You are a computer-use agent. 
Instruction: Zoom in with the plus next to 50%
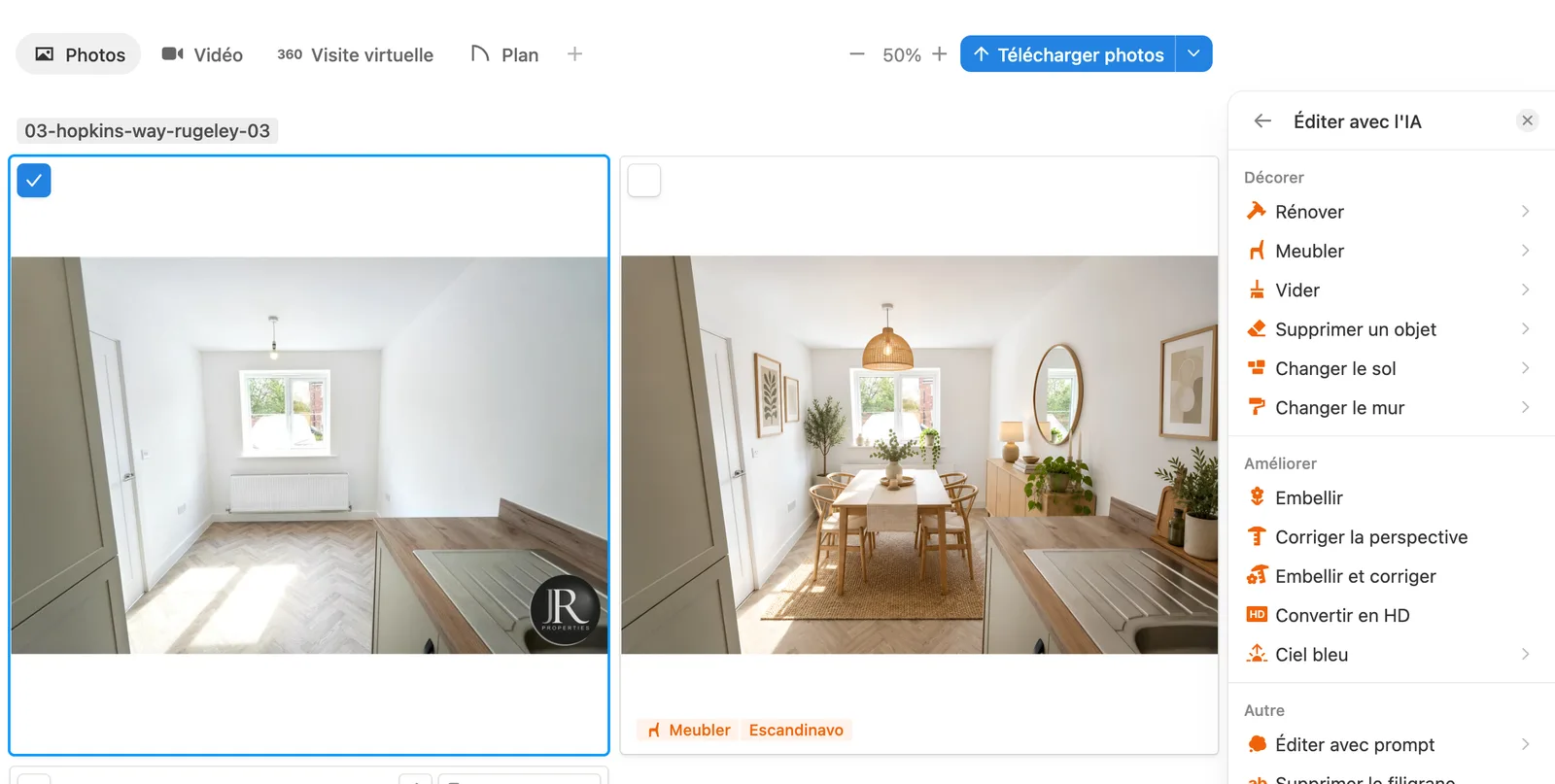939,54
